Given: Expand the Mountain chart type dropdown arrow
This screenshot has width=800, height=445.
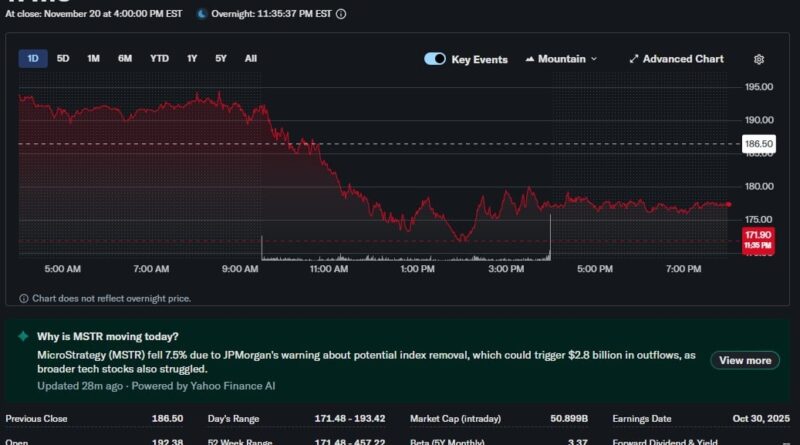Looking at the screenshot, I should (594, 59).
